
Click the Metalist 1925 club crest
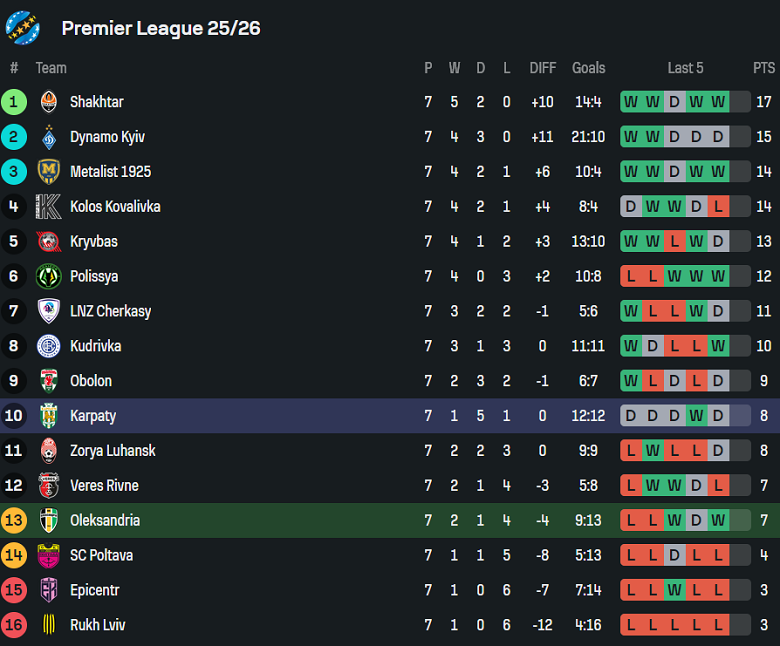49,172
